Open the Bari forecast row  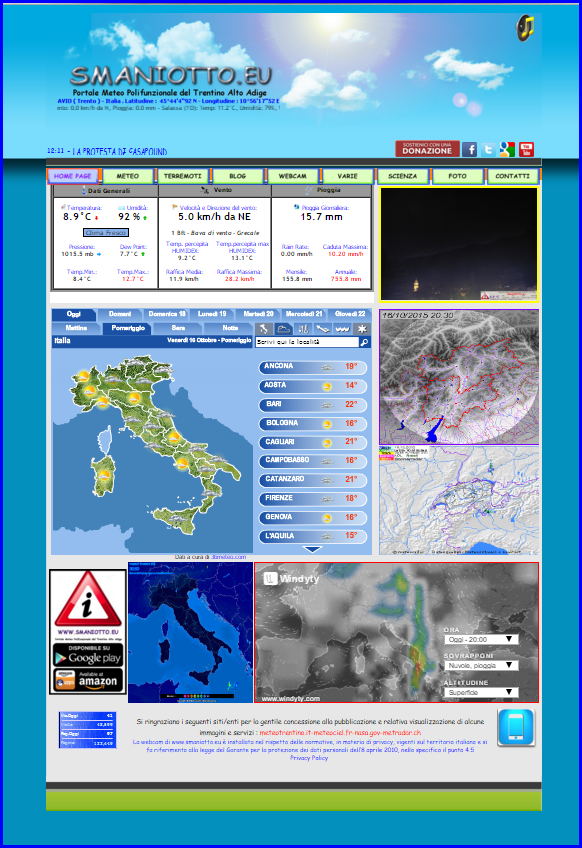pyautogui.click(x=313, y=405)
